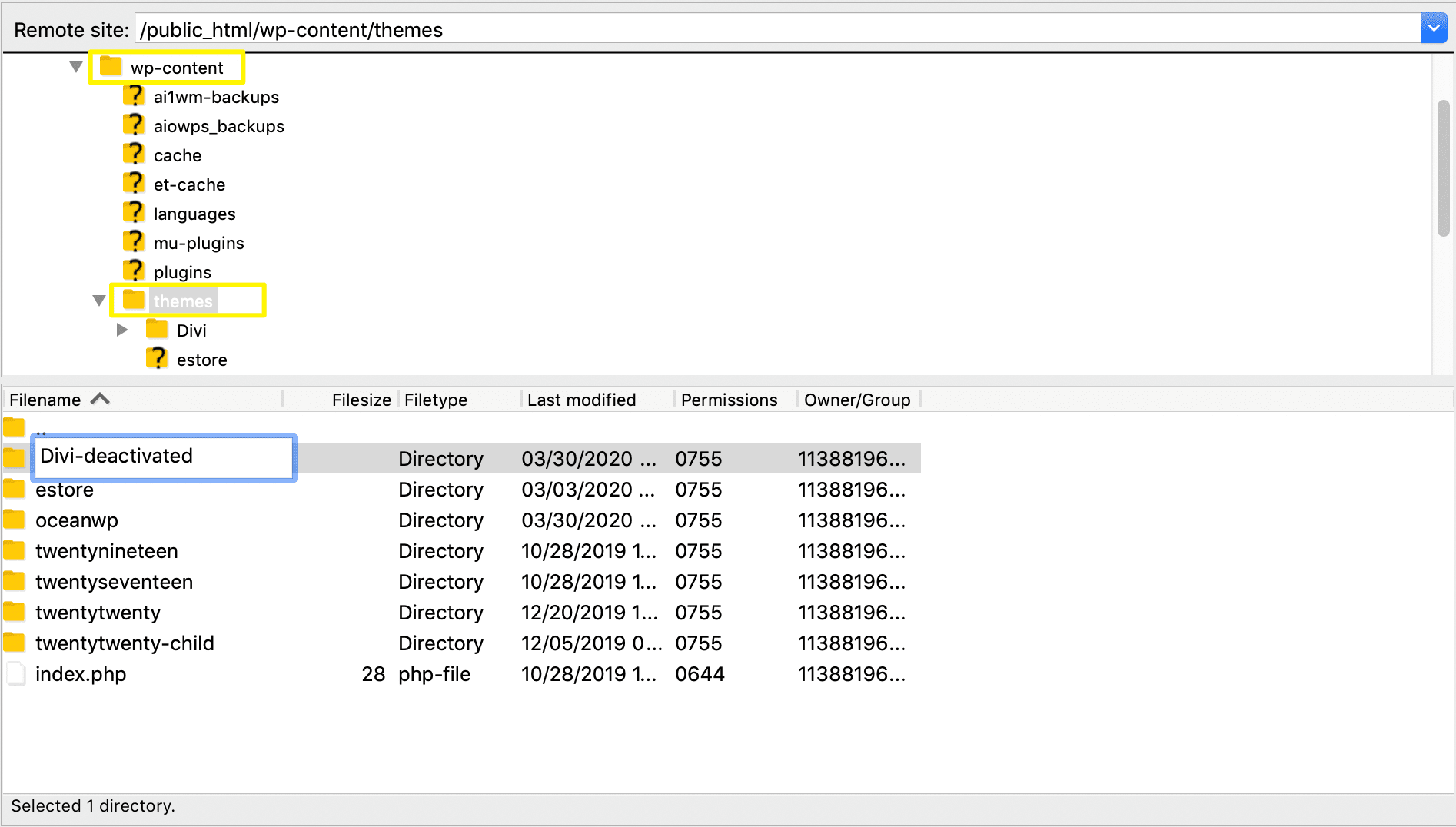
Task: Select the plugins folder icon in tree
Action: (134, 270)
